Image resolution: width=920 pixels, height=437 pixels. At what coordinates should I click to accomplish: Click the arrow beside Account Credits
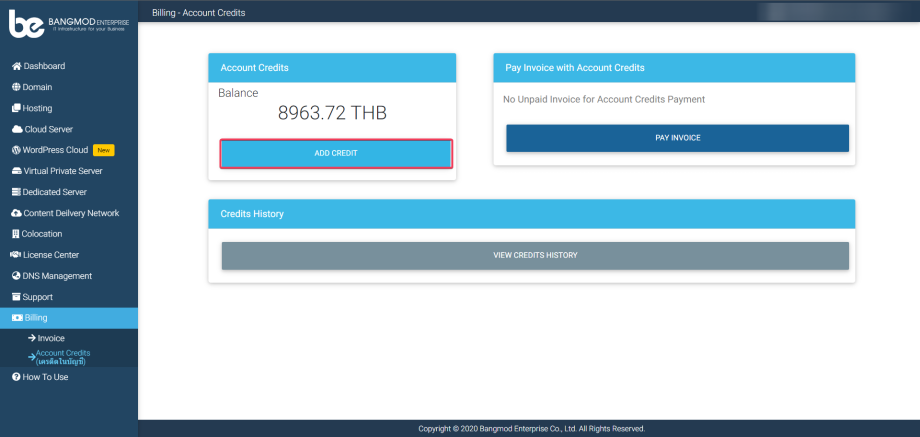coord(32,357)
